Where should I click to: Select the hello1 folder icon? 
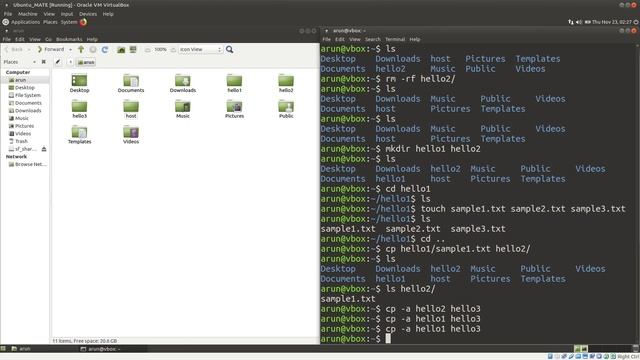pos(234,83)
